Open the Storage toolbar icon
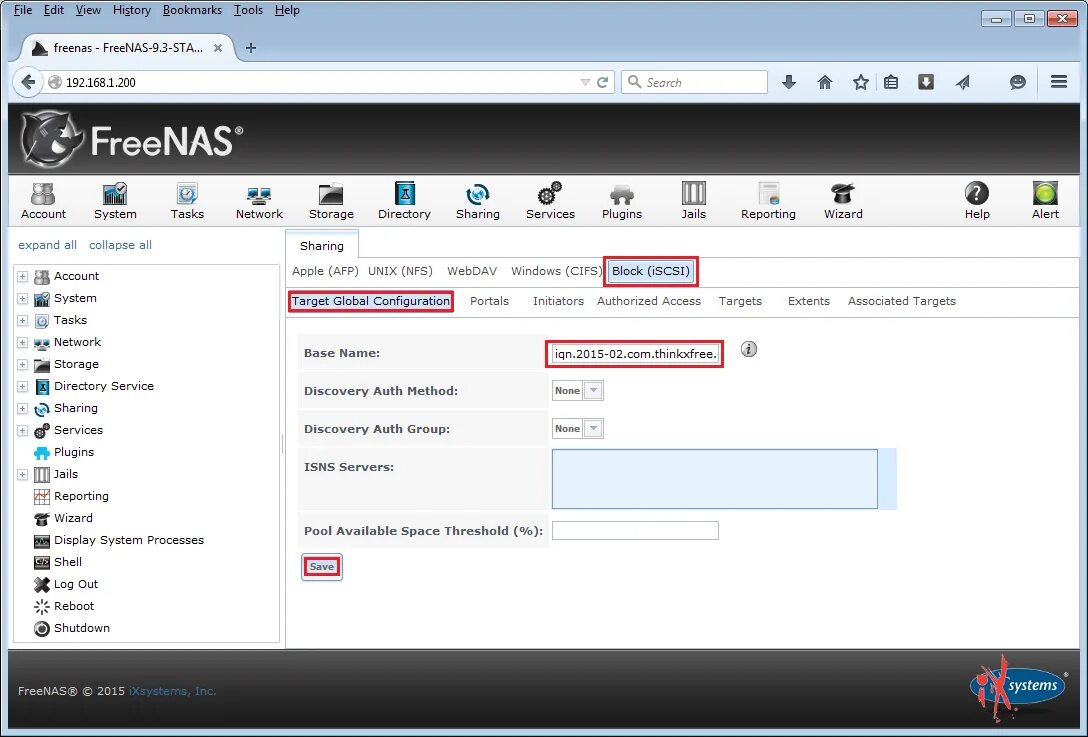This screenshot has width=1088, height=737. pos(331,201)
